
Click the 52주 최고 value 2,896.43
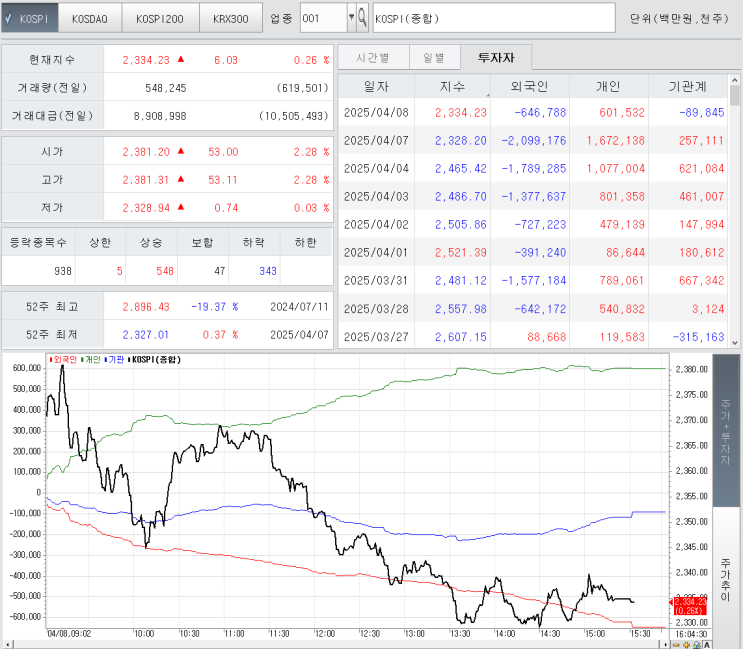pyautogui.click(x=146, y=307)
